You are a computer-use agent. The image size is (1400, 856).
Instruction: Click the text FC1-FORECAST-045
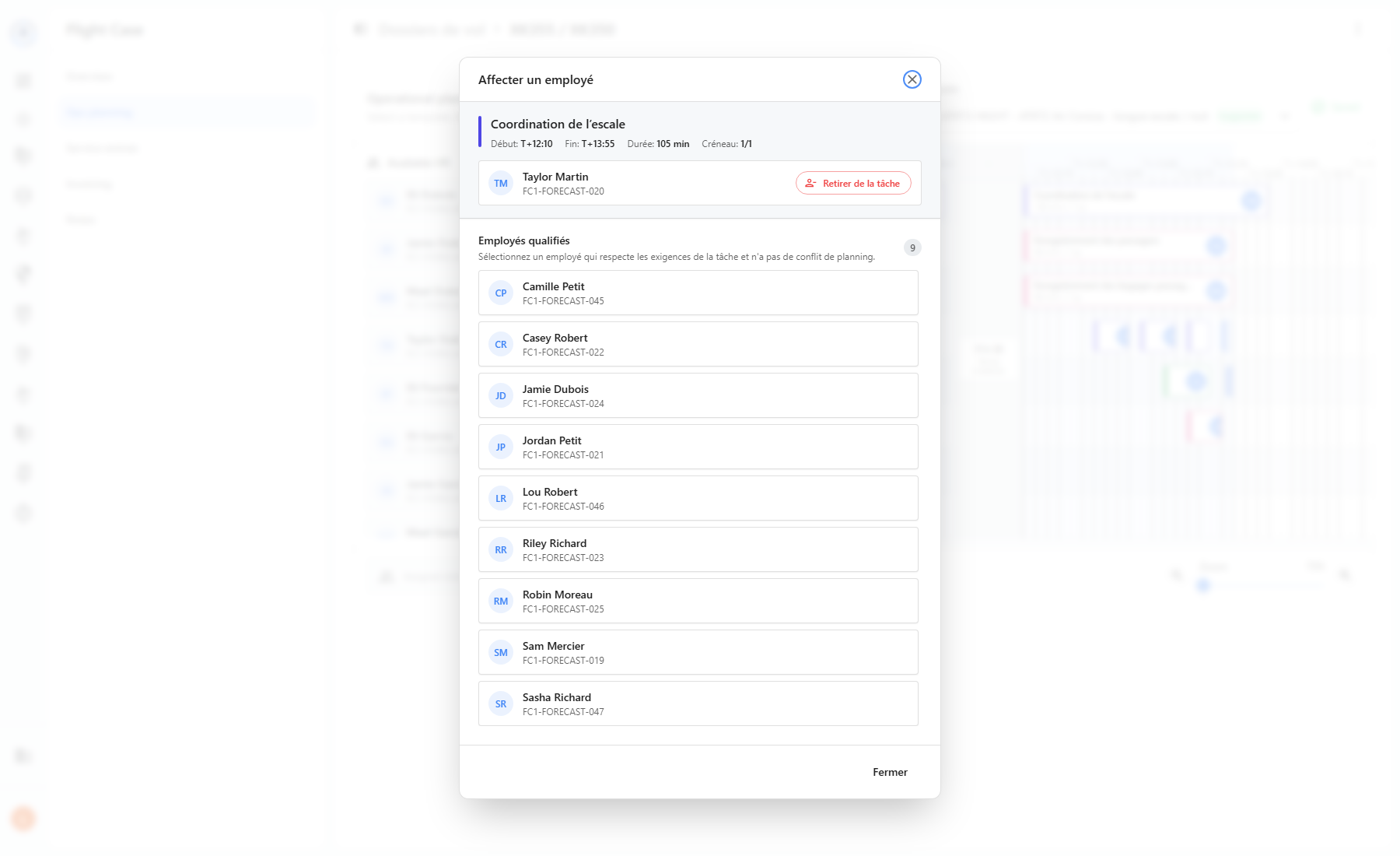tap(563, 301)
